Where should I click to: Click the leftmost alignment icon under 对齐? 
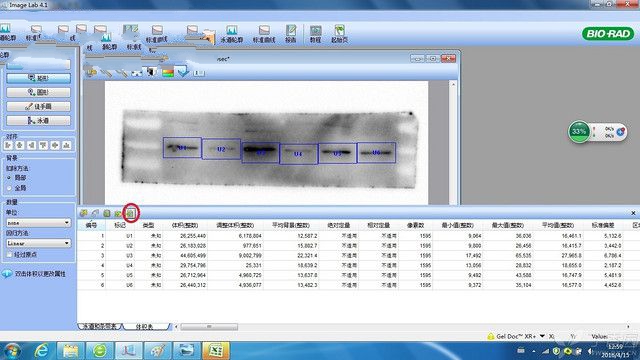tap(8, 145)
